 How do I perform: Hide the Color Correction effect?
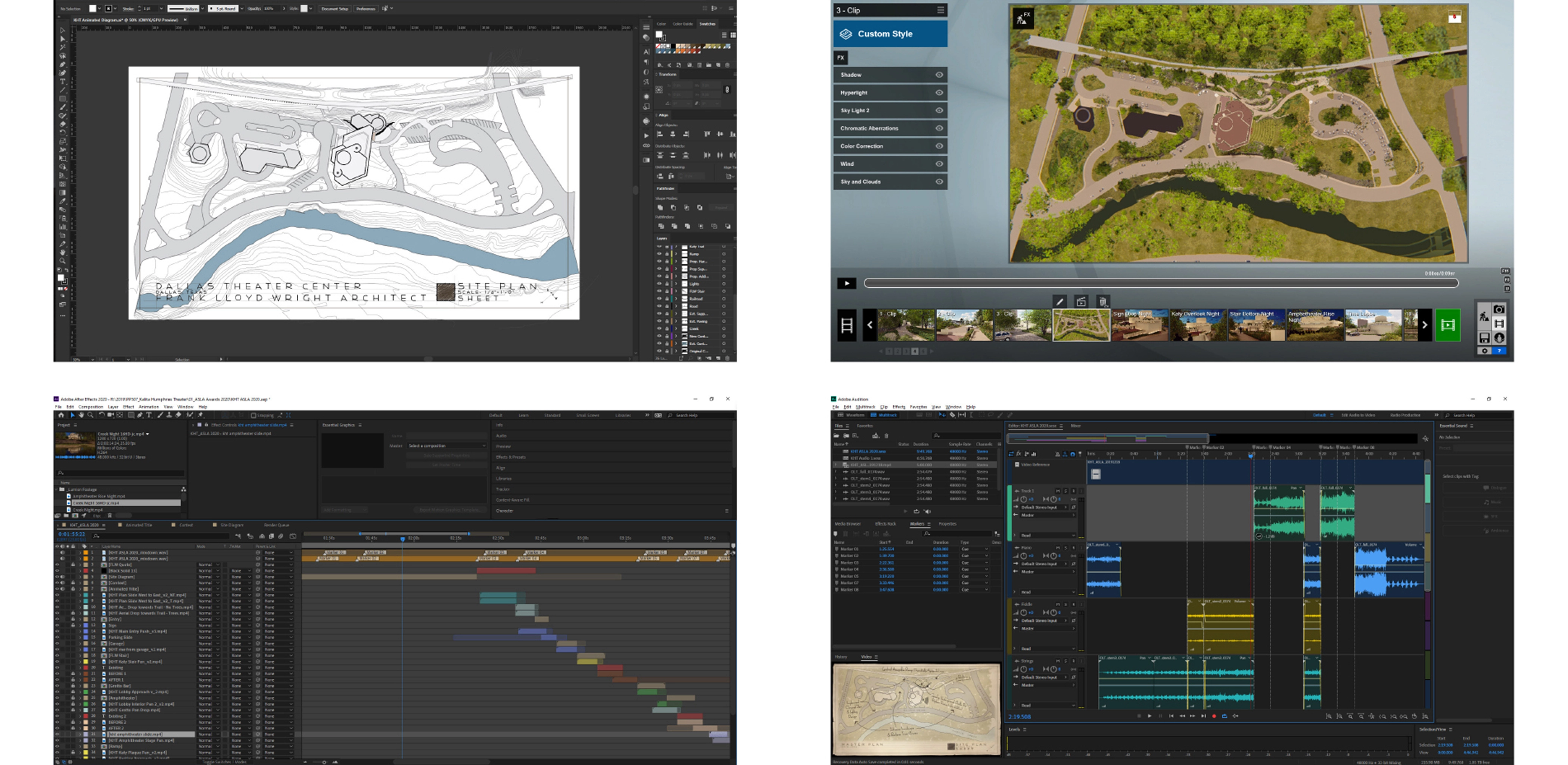(939, 146)
